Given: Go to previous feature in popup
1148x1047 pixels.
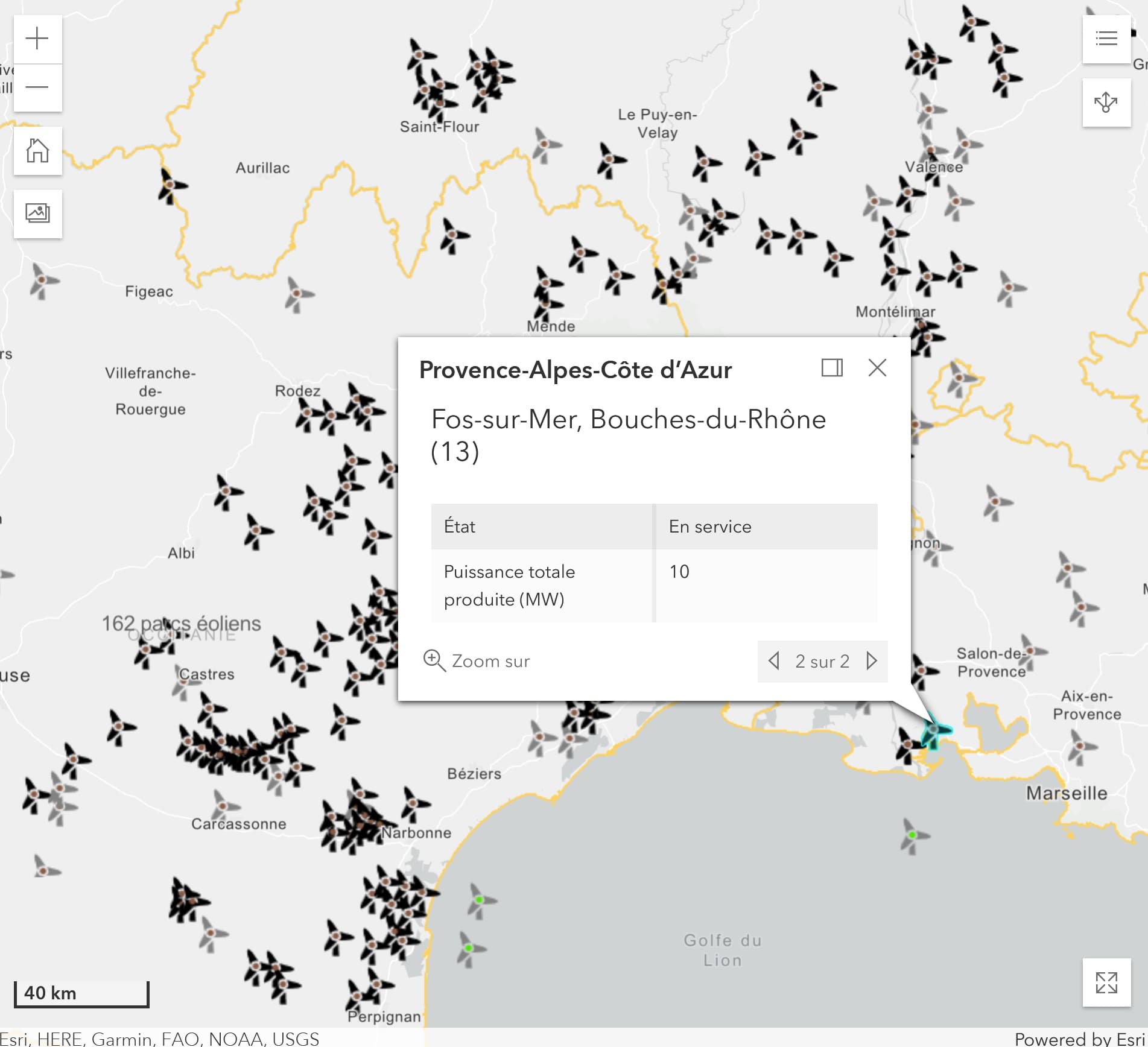Looking at the screenshot, I should click(x=774, y=661).
